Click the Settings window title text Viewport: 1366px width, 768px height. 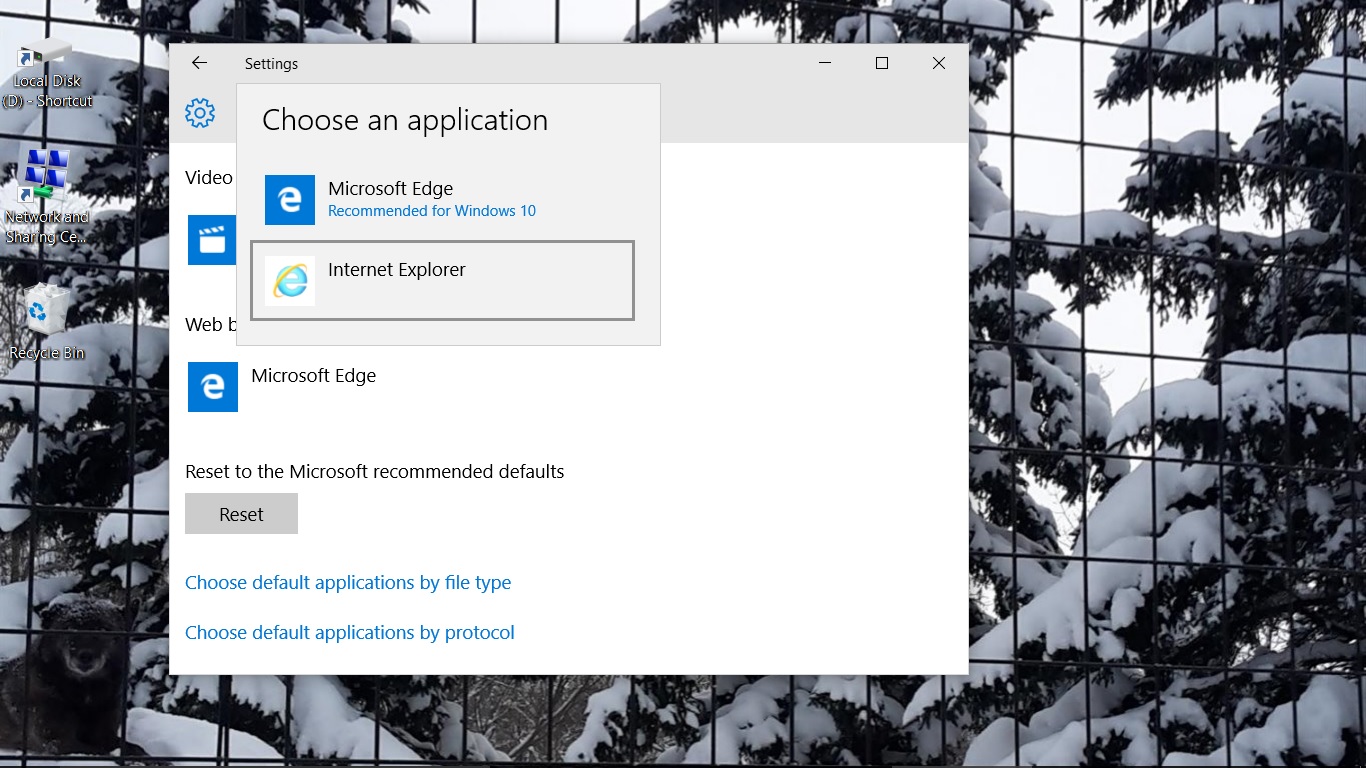pos(271,64)
